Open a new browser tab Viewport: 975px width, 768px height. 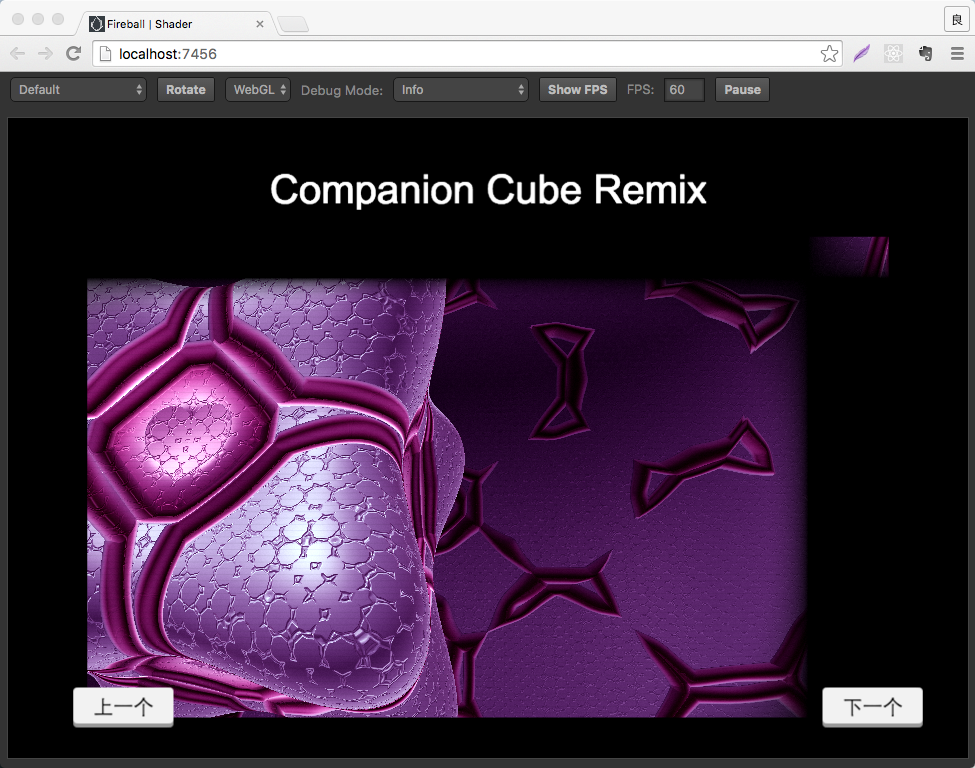[x=293, y=24]
